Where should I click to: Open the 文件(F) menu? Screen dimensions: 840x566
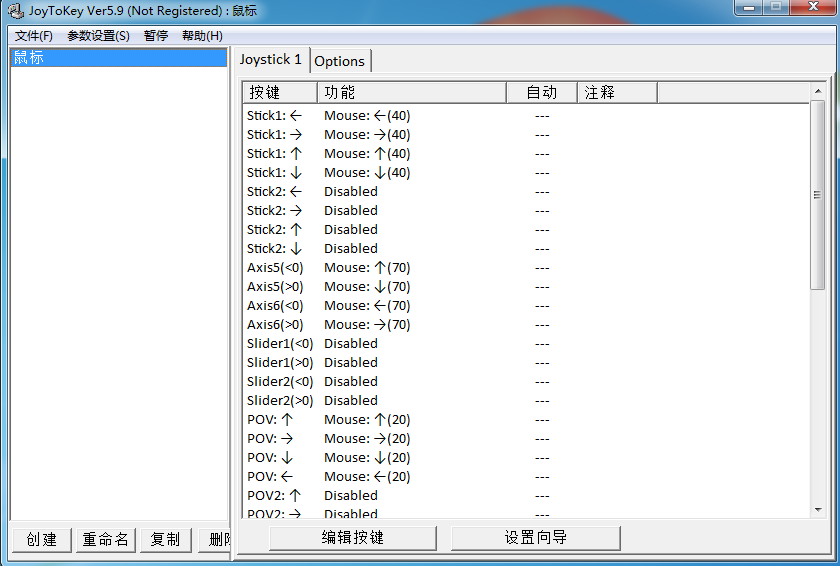click(33, 36)
